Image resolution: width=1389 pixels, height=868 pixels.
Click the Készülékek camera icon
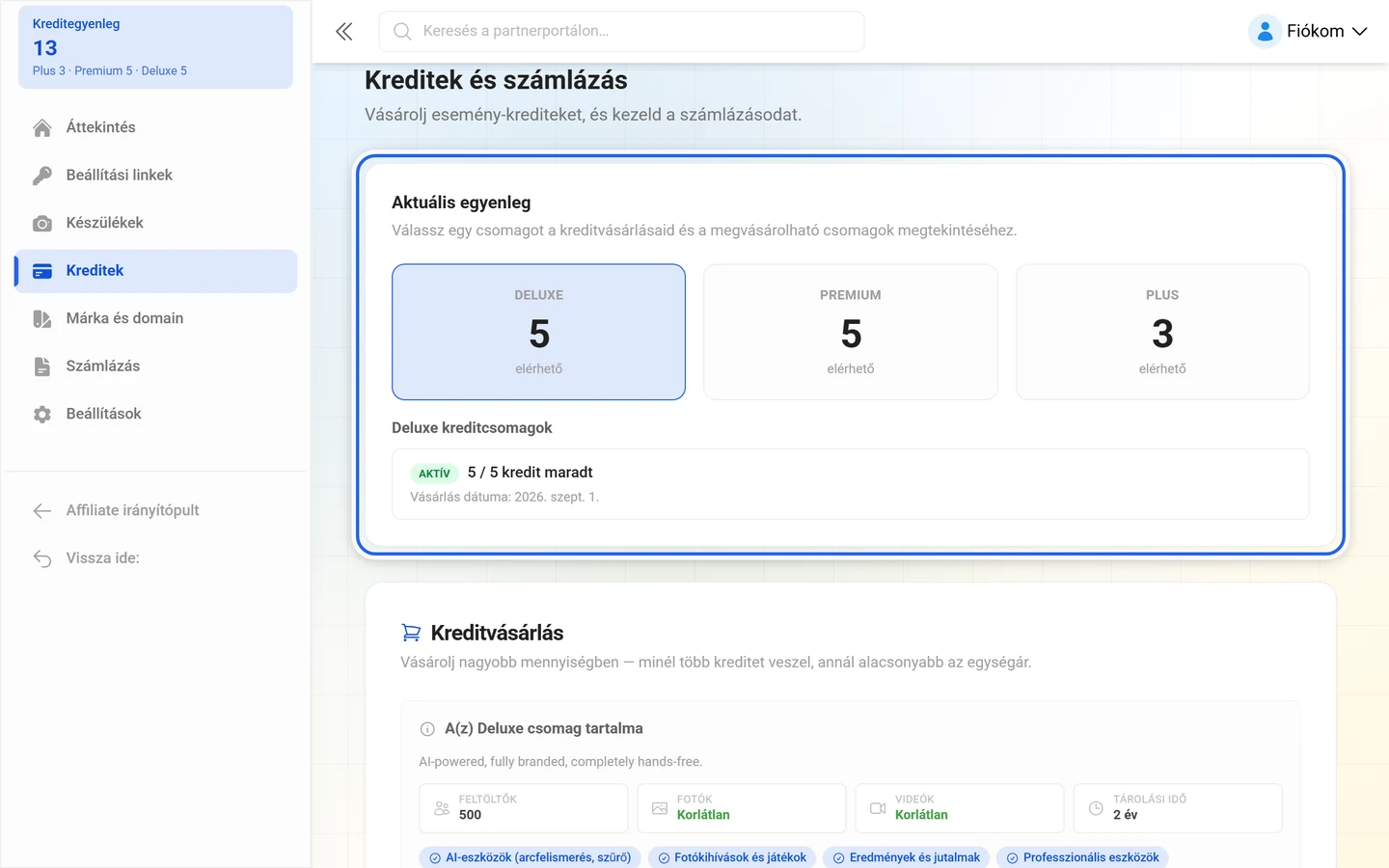coord(42,223)
